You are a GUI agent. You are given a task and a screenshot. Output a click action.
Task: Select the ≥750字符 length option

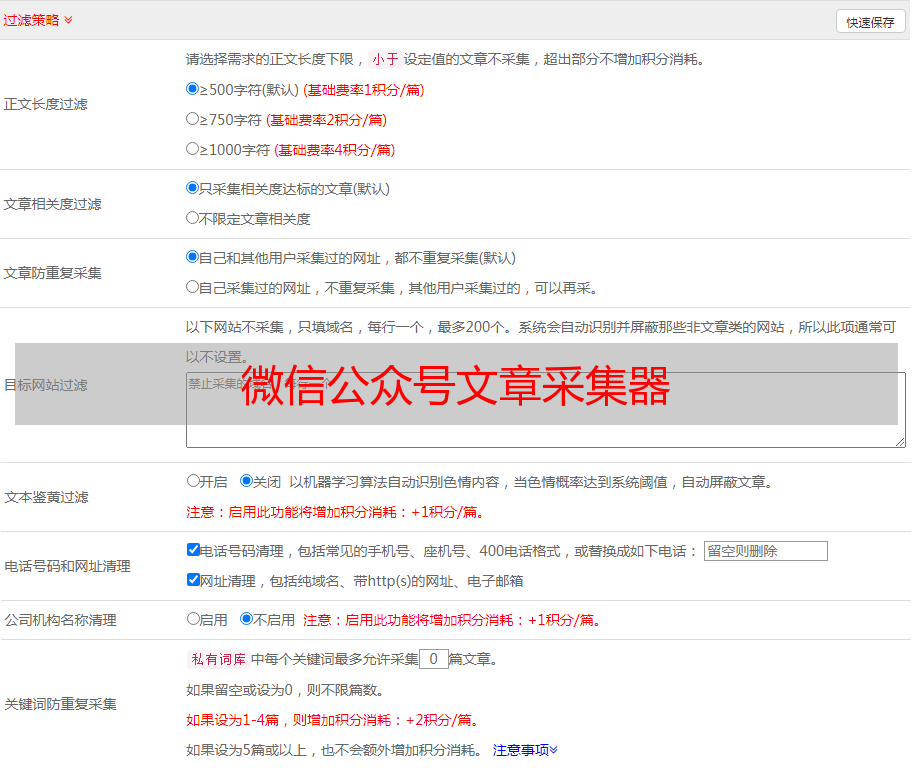[x=193, y=119]
